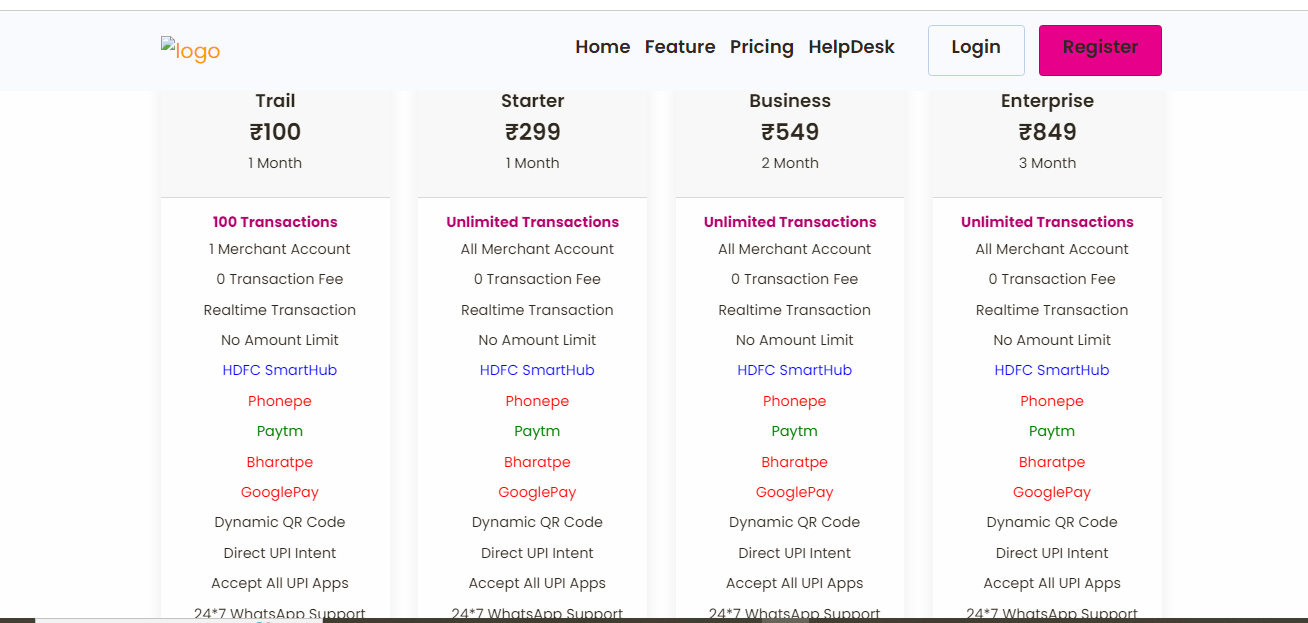This screenshot has height=623, width=1308.
Task: Click Phonepe under the Starter plan
Action: tap(537, 401)
